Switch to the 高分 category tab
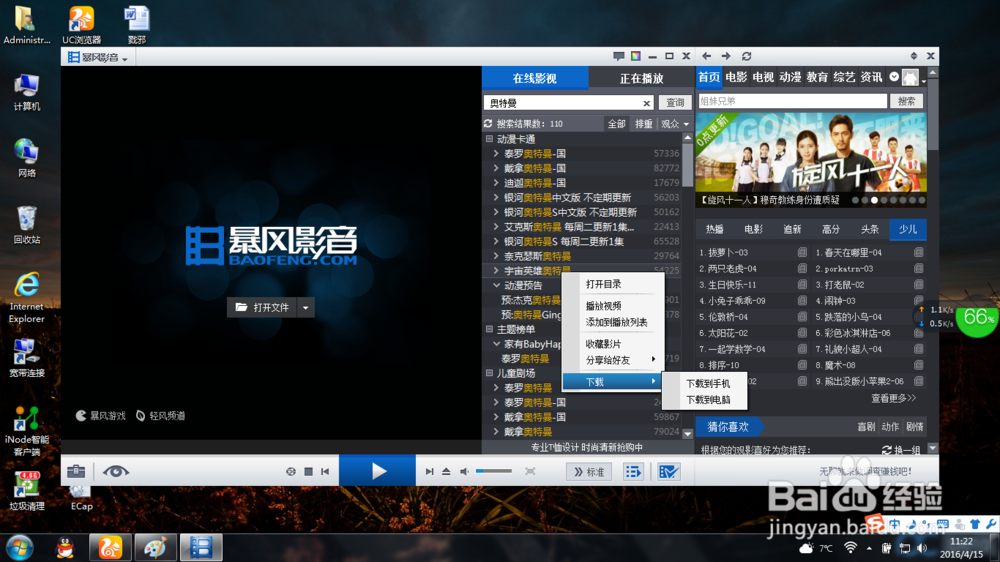1000x562 pixels. (x=830, y=229)
